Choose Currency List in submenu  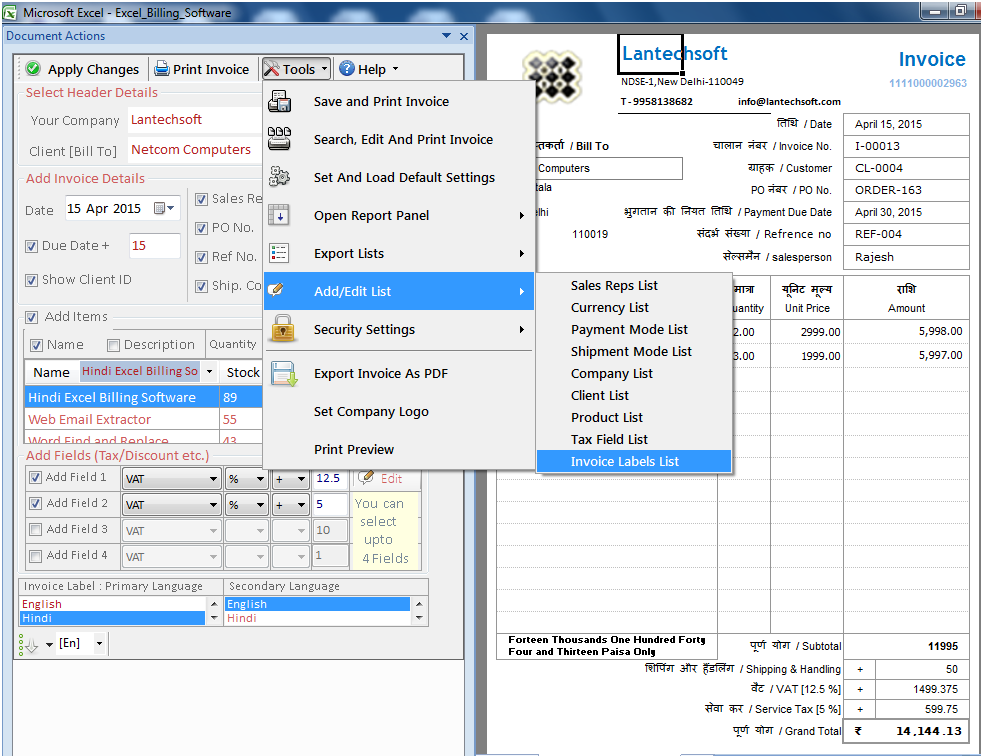(x=634, y=307)
